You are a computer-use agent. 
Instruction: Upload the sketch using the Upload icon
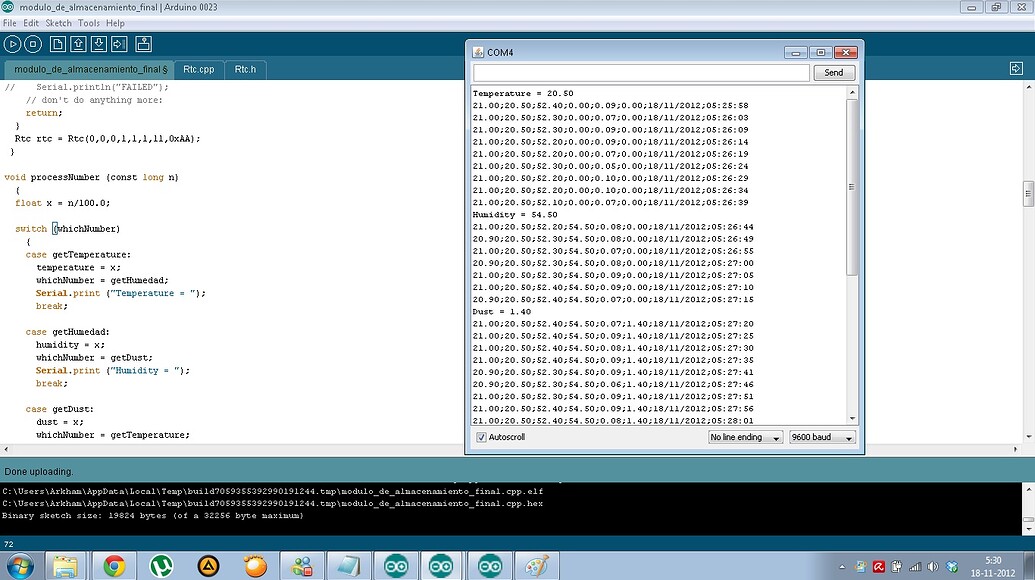coord(117,43)
